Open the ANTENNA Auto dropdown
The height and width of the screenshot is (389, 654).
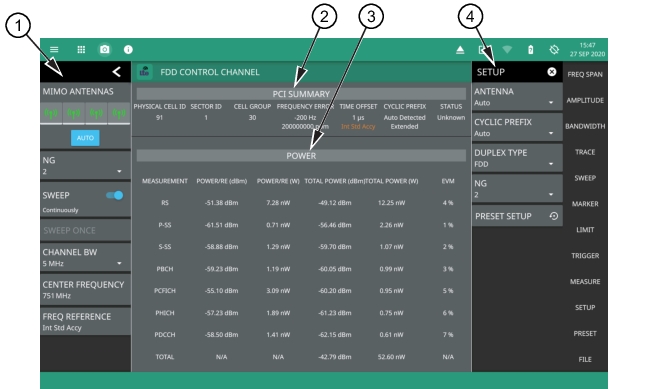pyautogui.click(x=517, y=97)
